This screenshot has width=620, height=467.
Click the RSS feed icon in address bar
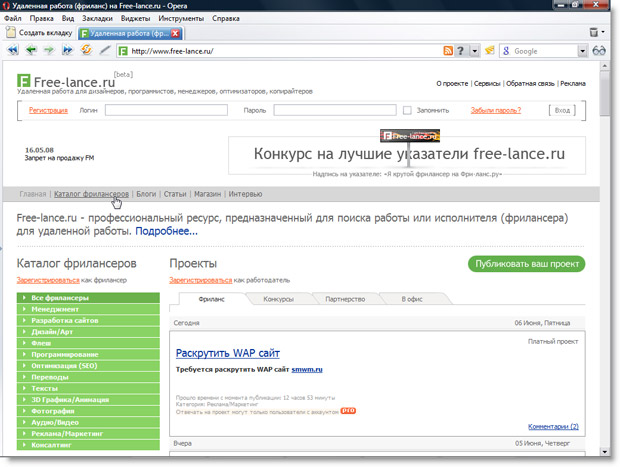[x=448, y=51]
